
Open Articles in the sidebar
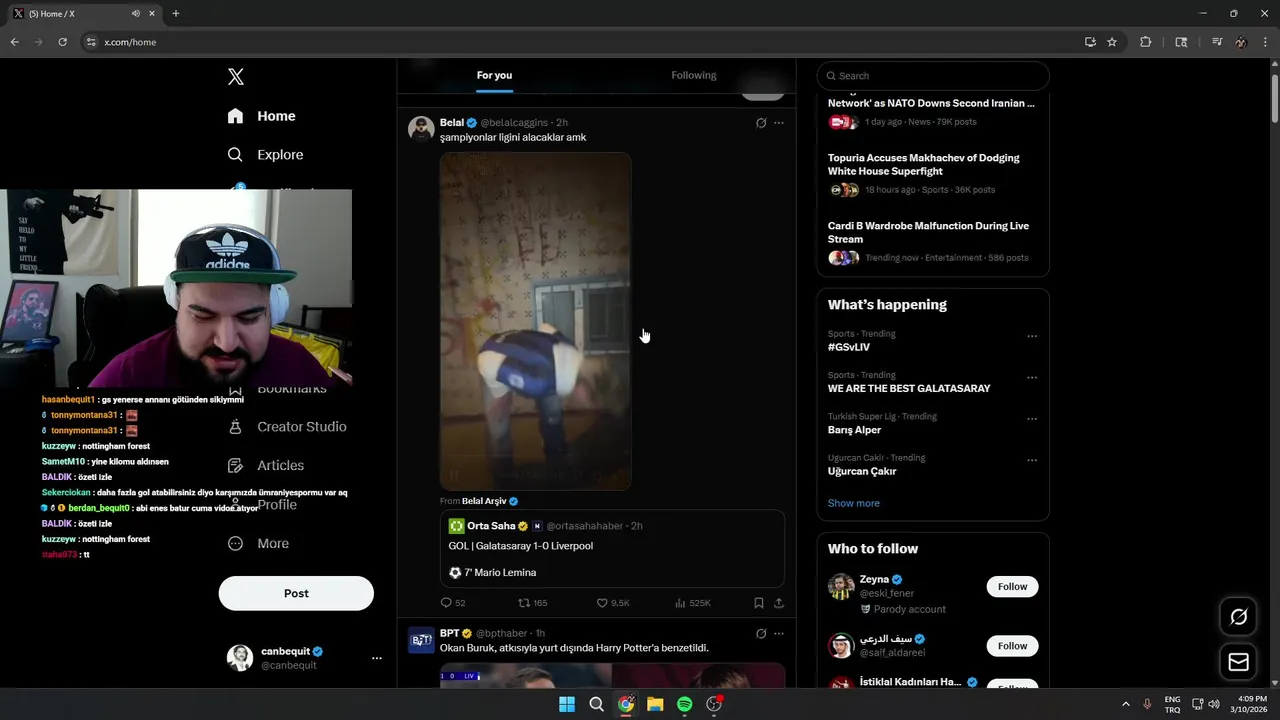[266, 465]
